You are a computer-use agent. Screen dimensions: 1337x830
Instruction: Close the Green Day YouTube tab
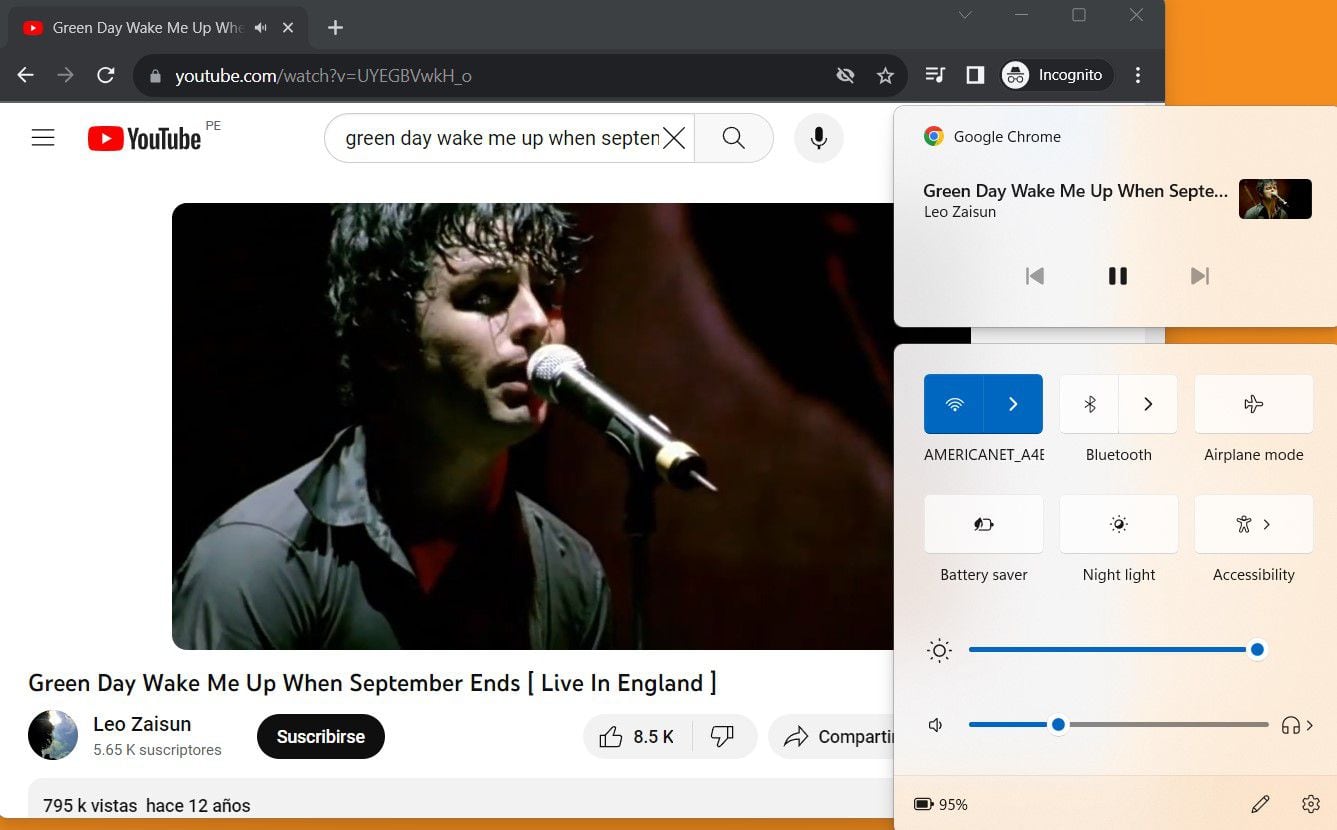[288, 28]
